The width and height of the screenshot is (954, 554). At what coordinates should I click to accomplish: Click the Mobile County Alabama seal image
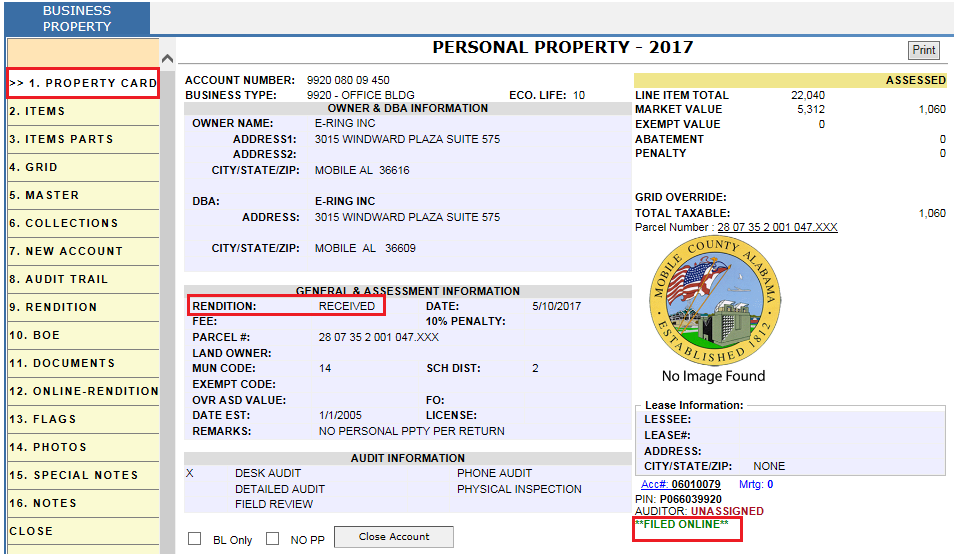pos(715,301)
